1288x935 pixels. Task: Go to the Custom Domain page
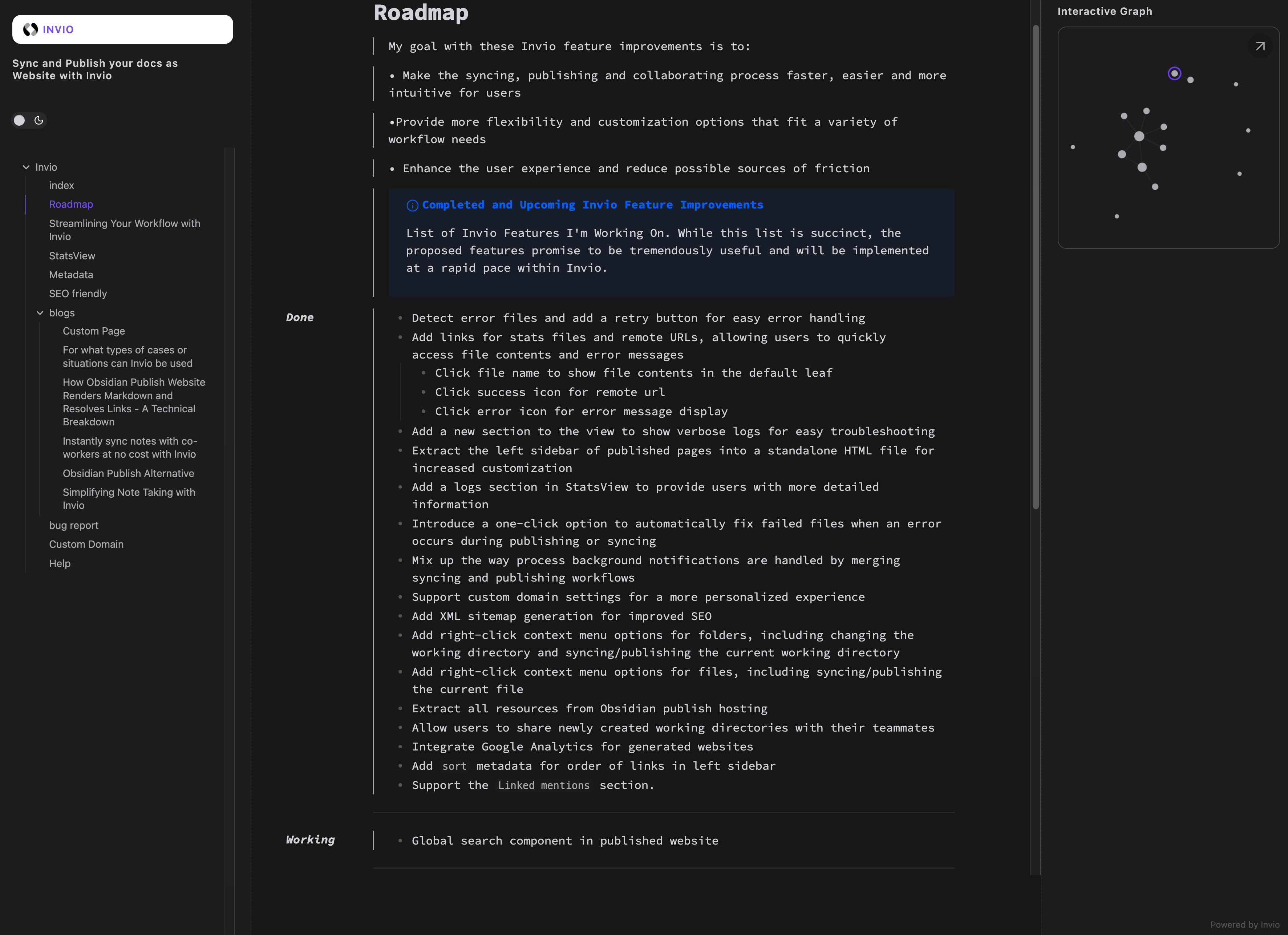click(x=86, y=544)
